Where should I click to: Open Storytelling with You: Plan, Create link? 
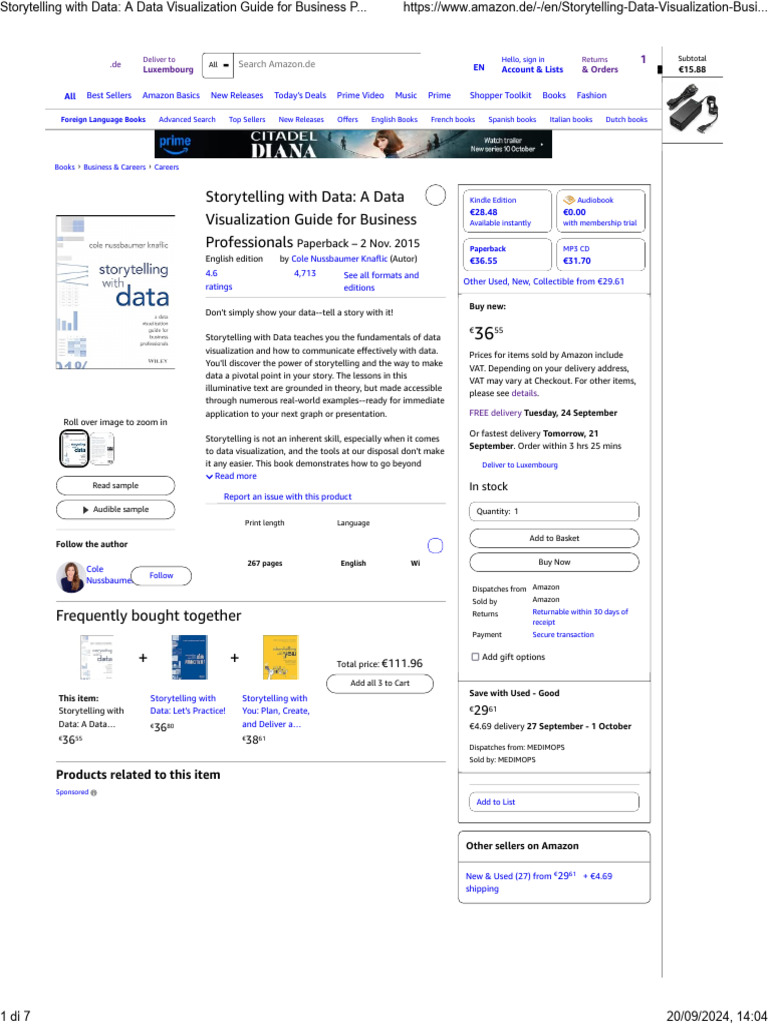(276, 711)
